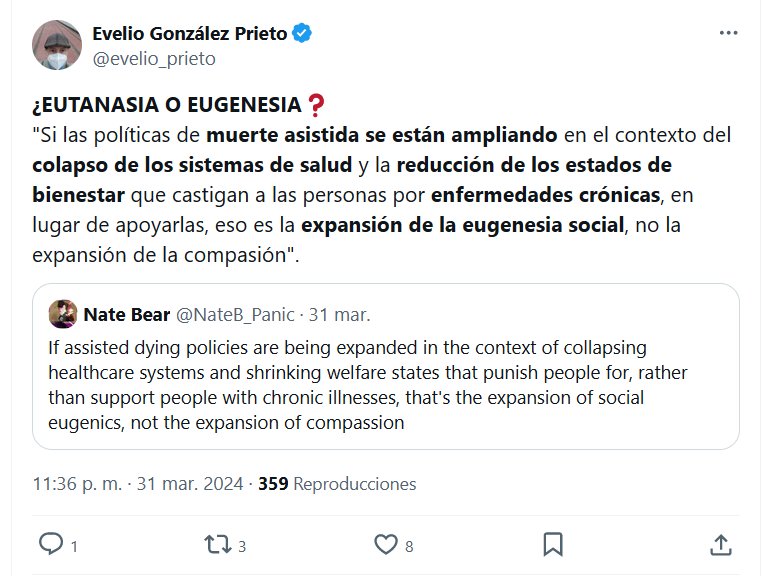
Task: Go to the @evelio_prieto handle
Action: pos(153,58)
